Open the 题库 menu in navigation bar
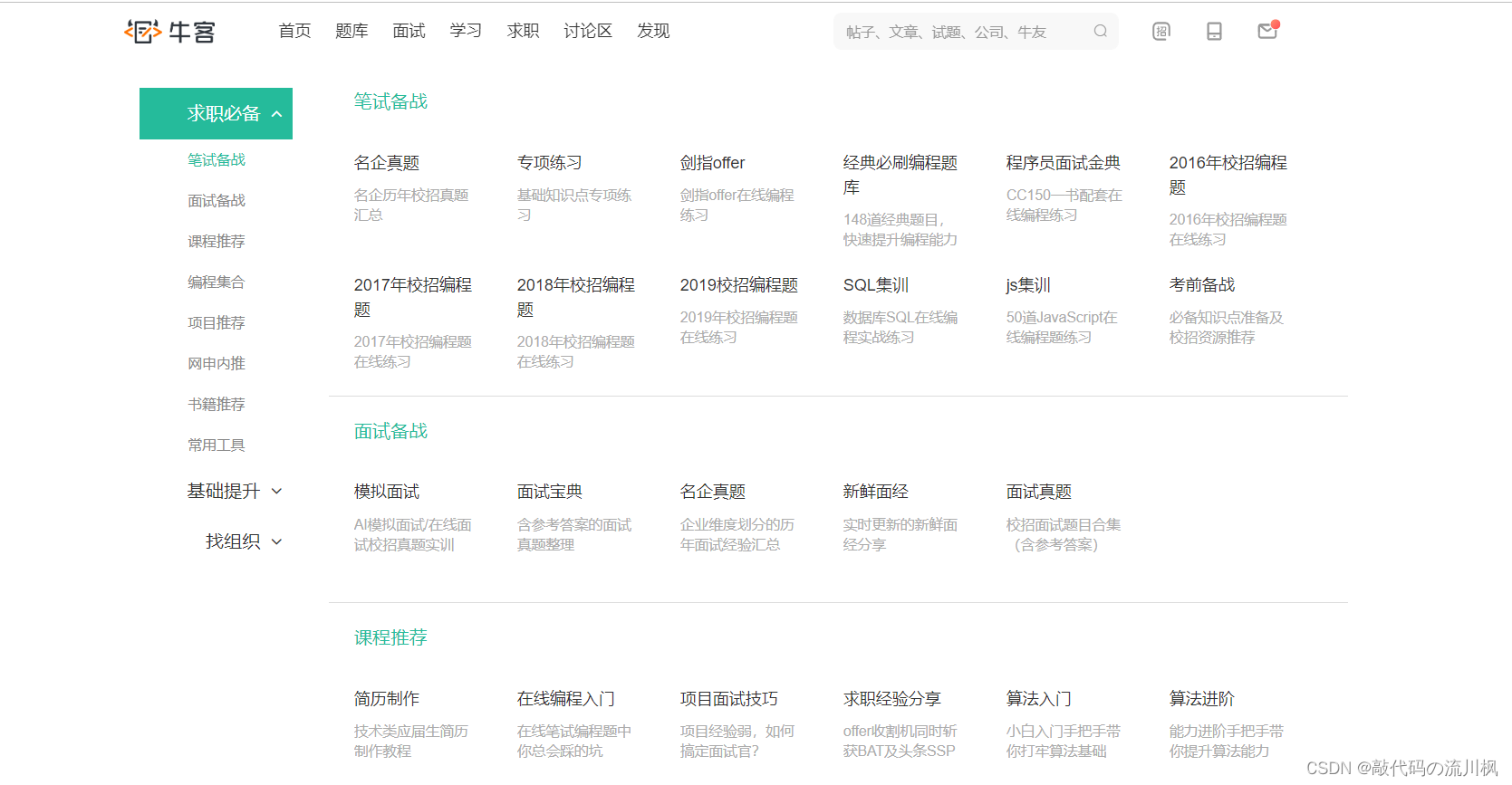This screenshot has height=785, width=1512. (352, 31)
